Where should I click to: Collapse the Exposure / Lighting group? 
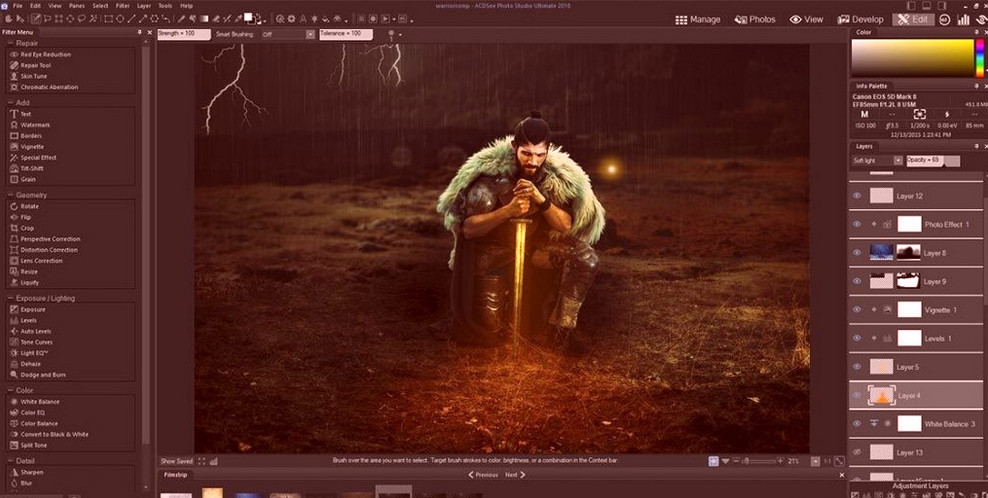pyautogui.click(x=11, y=298)
